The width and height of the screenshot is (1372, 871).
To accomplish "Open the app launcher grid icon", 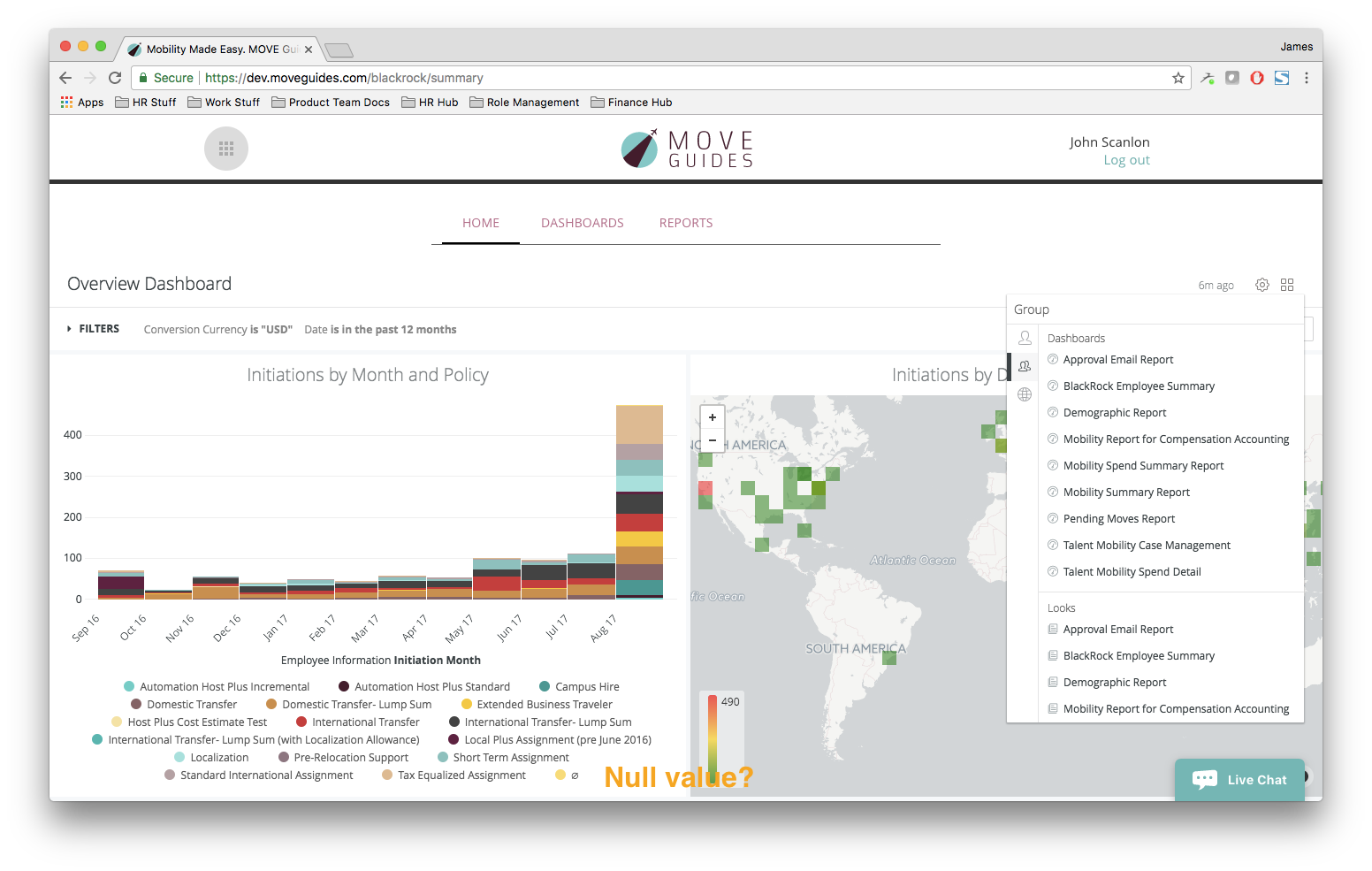I will tap(226, 149).
